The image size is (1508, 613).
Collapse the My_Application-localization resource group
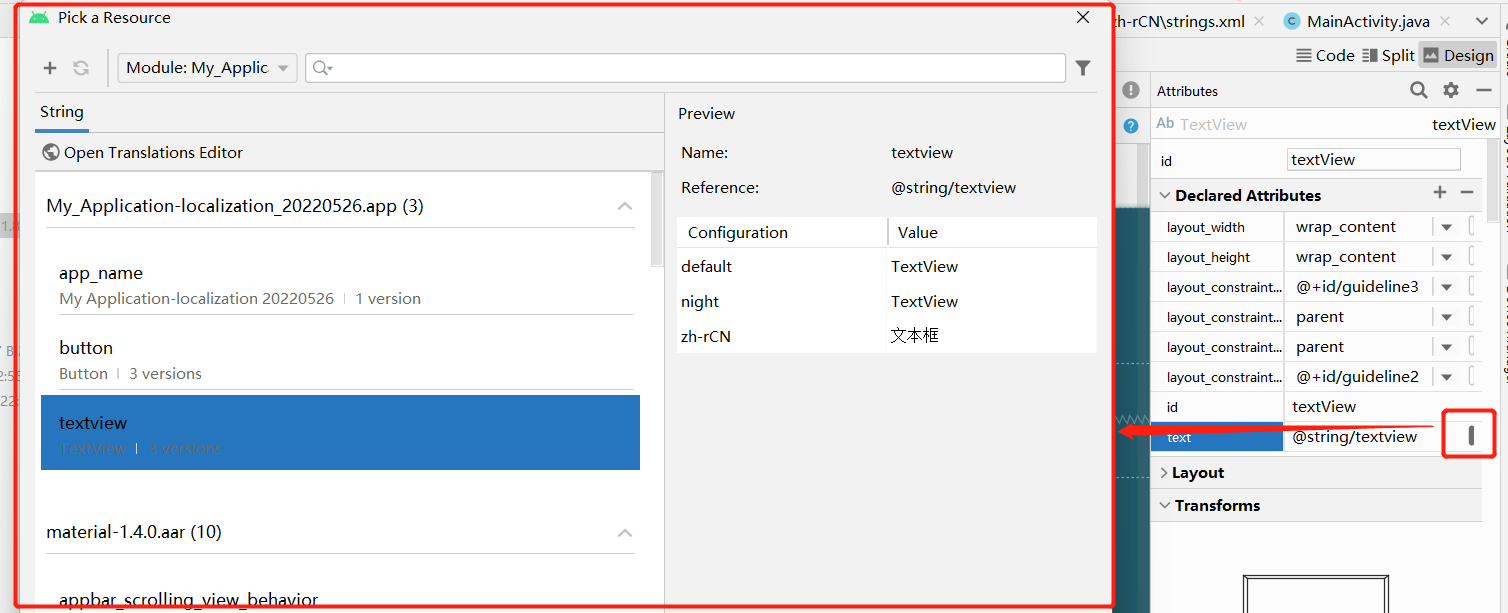(x=625, y=206)
